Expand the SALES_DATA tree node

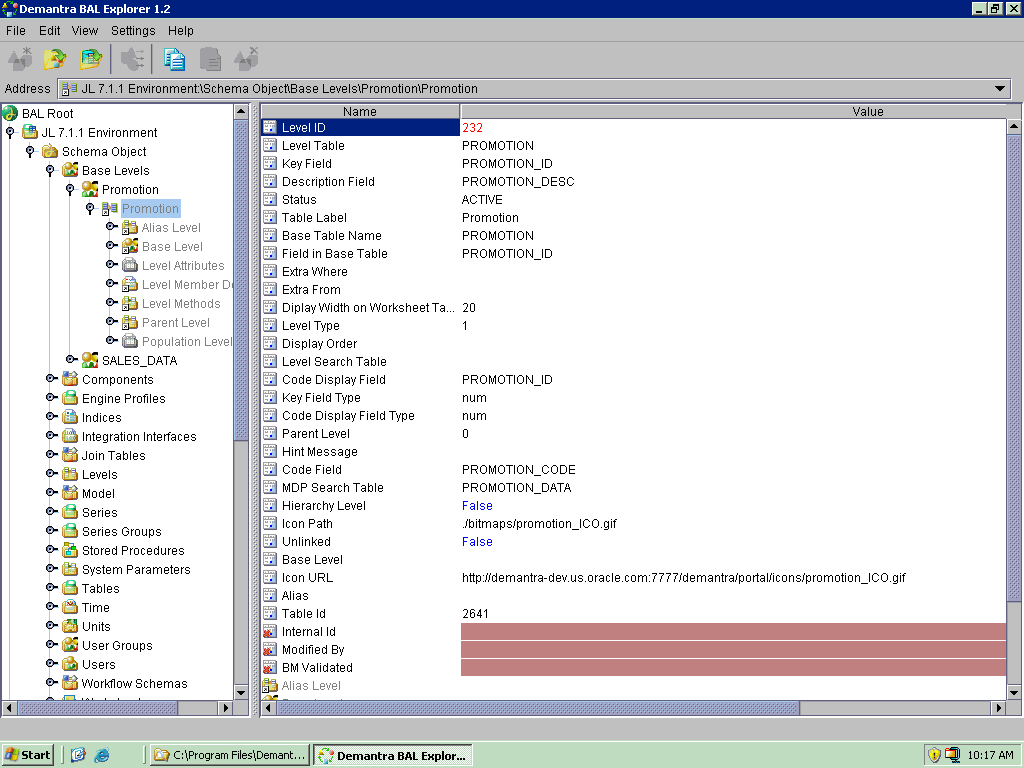pos(71,360)
